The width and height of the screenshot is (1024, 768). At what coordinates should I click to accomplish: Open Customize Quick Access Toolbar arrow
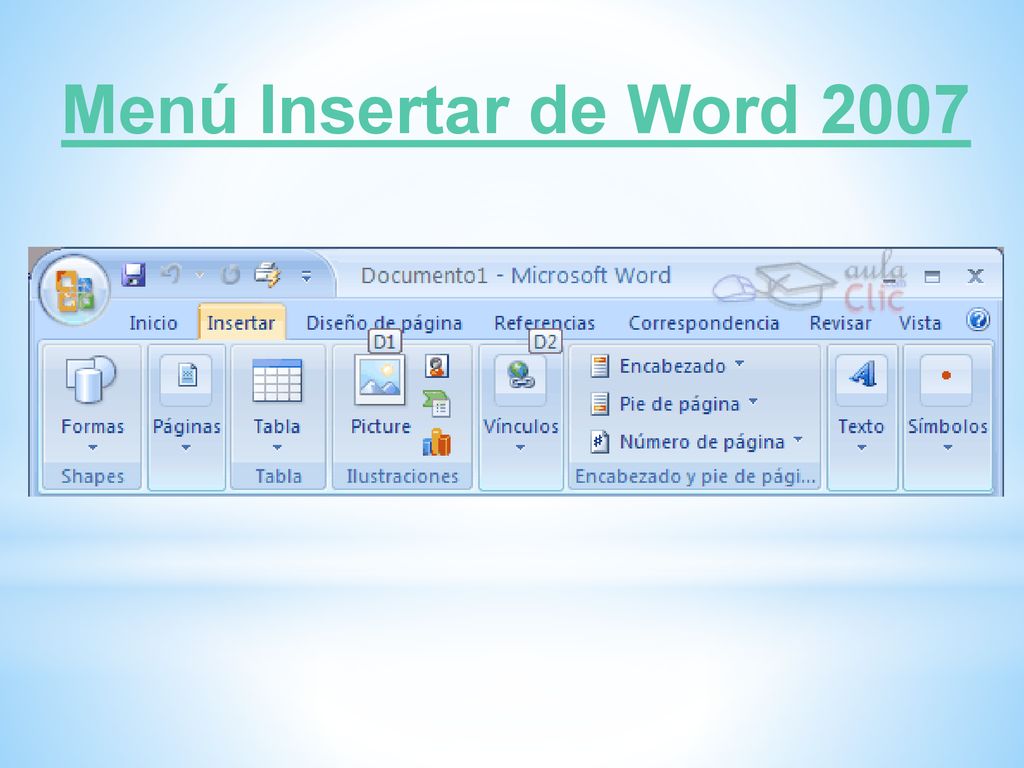306,276
